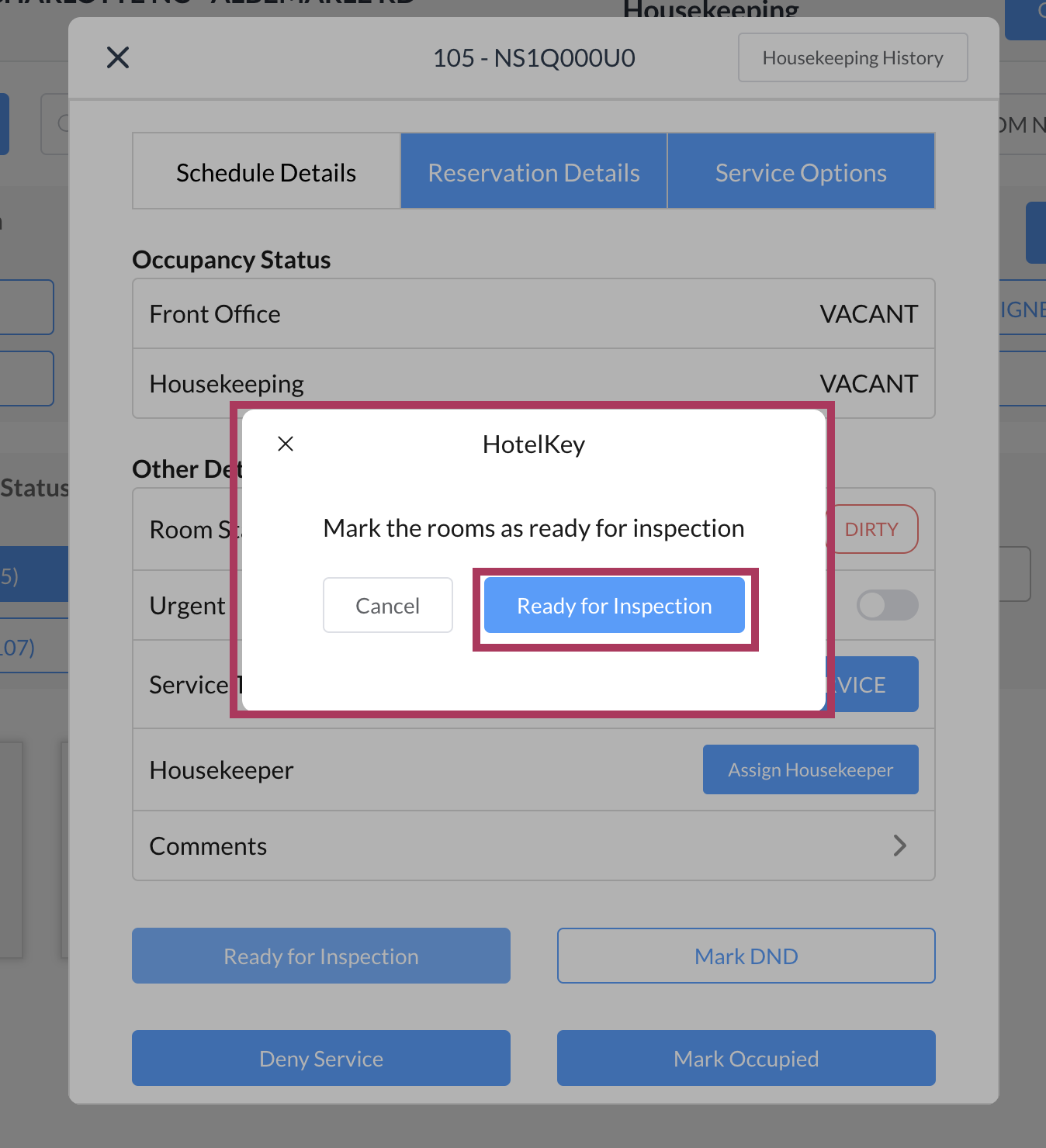
Task: Switch to the Reservation Details tab
Action: pyautogui.click(x=534, y=171)
